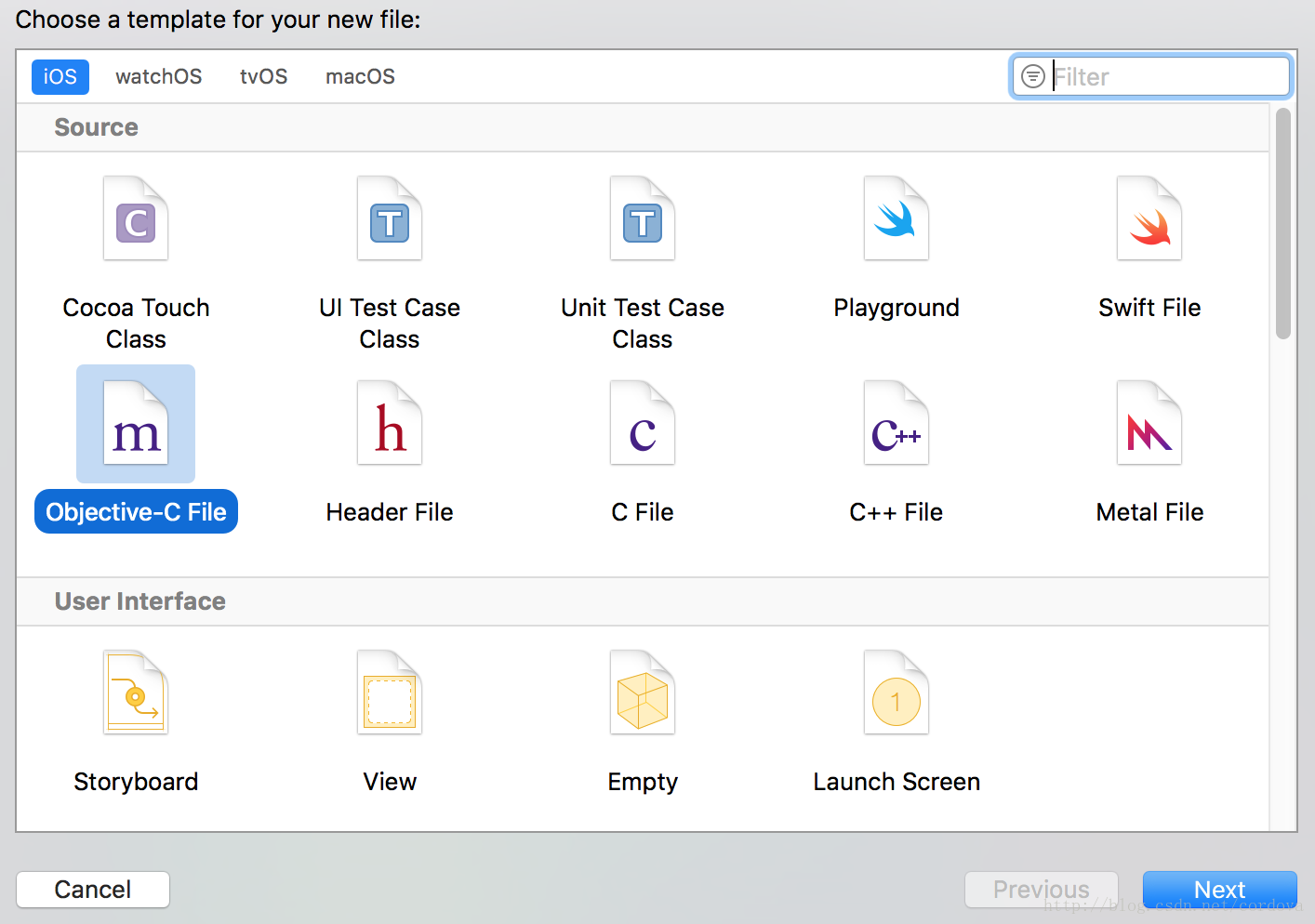1315x924 pixels.
Task: Select the Metal File template icon
Action: (x=1149, y=424)
